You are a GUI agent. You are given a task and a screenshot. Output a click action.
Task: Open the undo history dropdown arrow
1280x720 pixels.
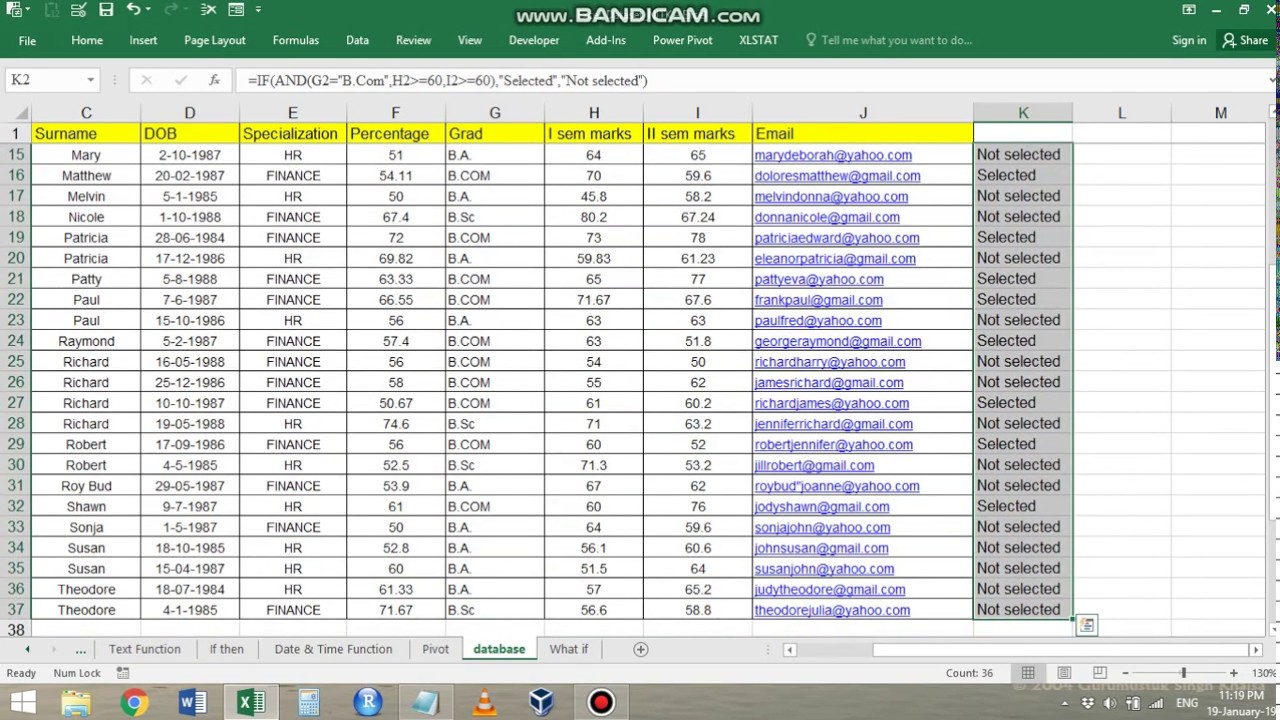point(148,10)
